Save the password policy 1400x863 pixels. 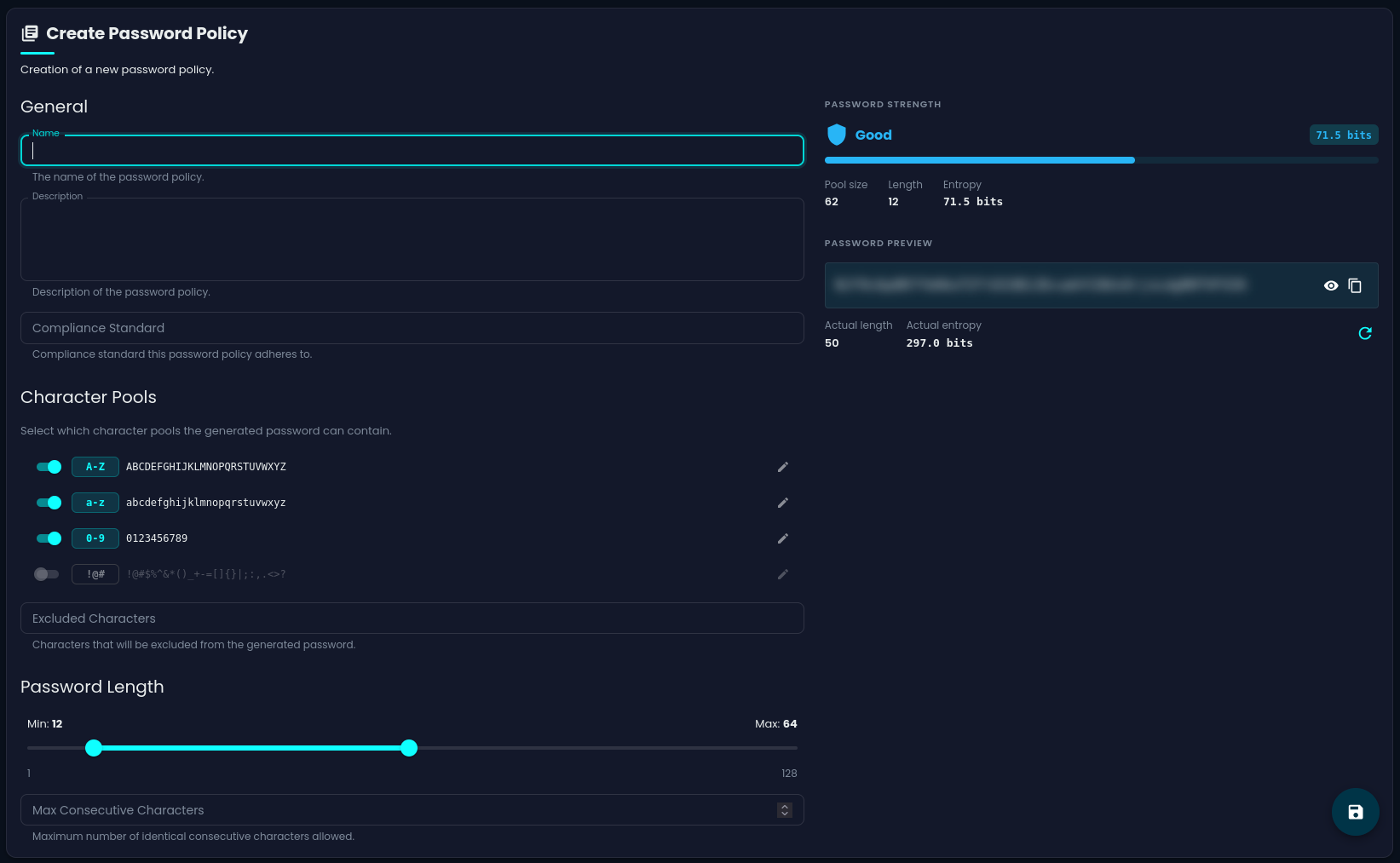click(1356, 812)
